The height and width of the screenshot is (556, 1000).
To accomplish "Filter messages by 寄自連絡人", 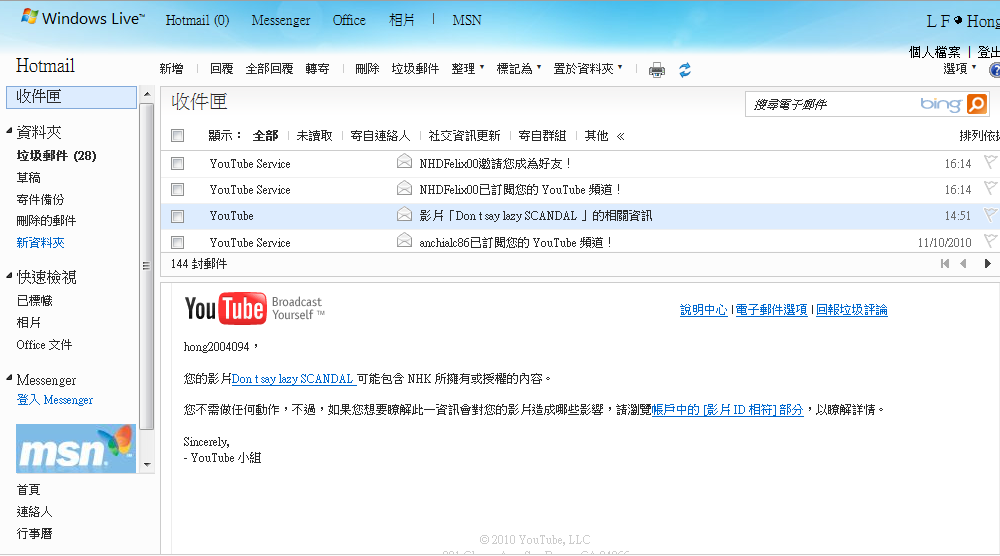I will [x=380, y=136].
